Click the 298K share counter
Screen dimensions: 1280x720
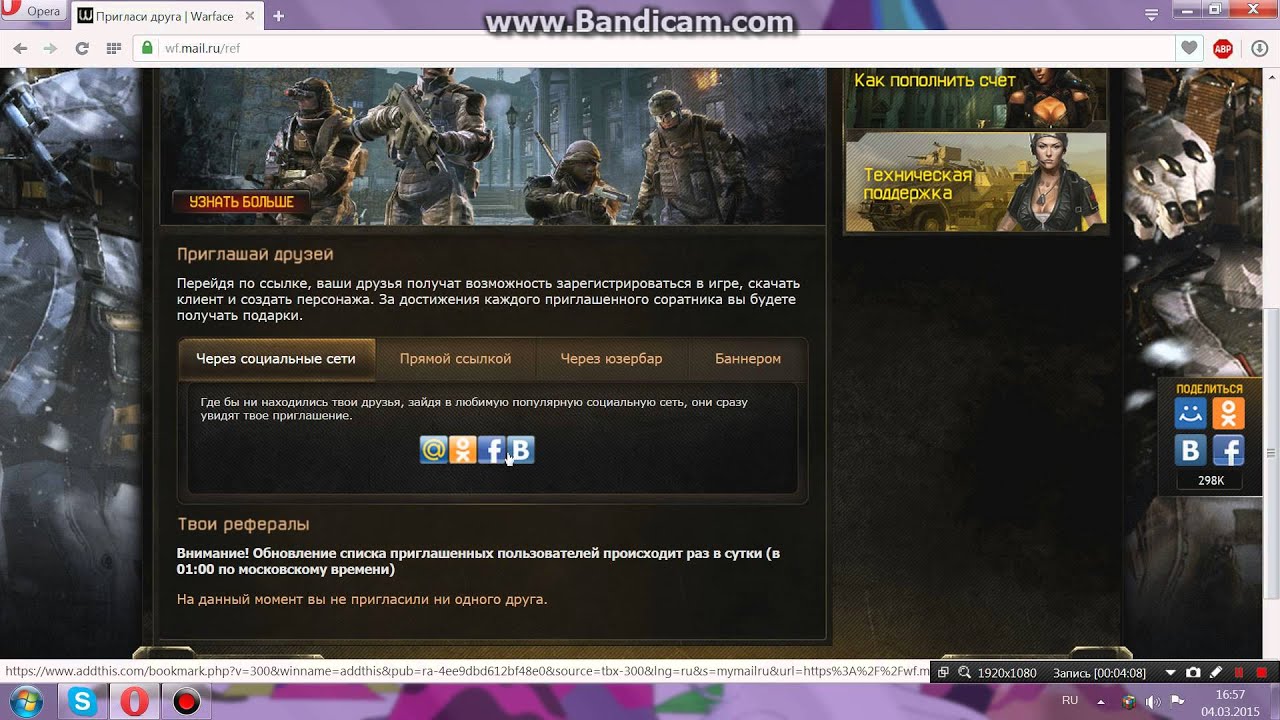tap(1211, 481)
